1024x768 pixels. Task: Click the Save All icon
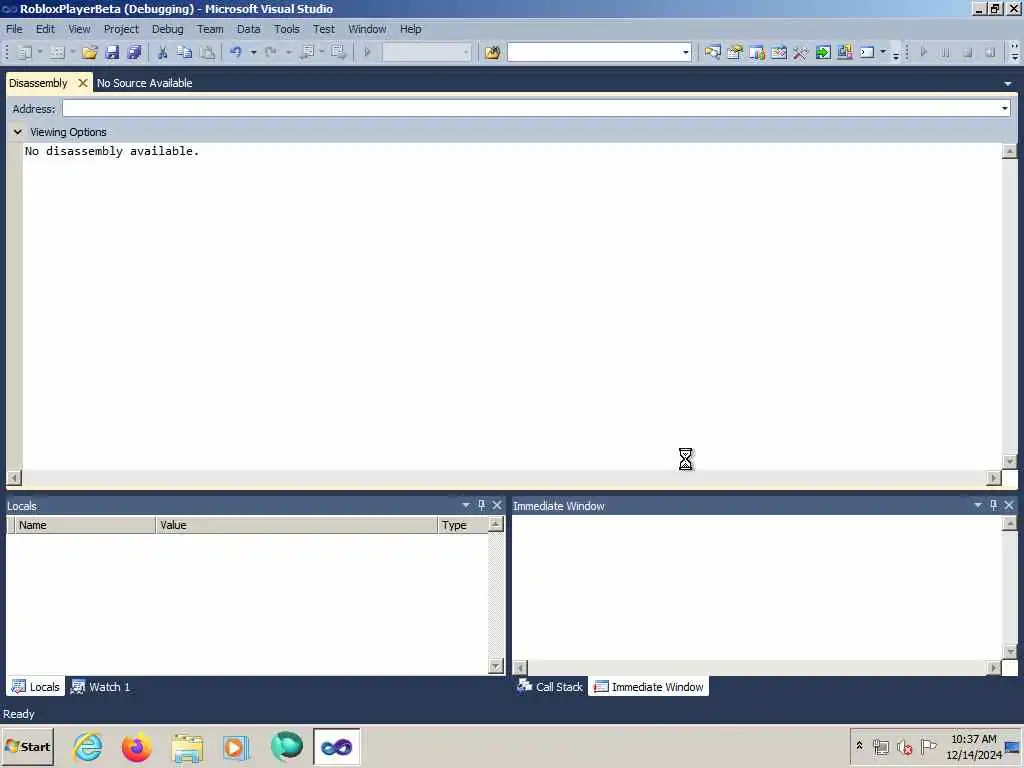click(135, 52)
